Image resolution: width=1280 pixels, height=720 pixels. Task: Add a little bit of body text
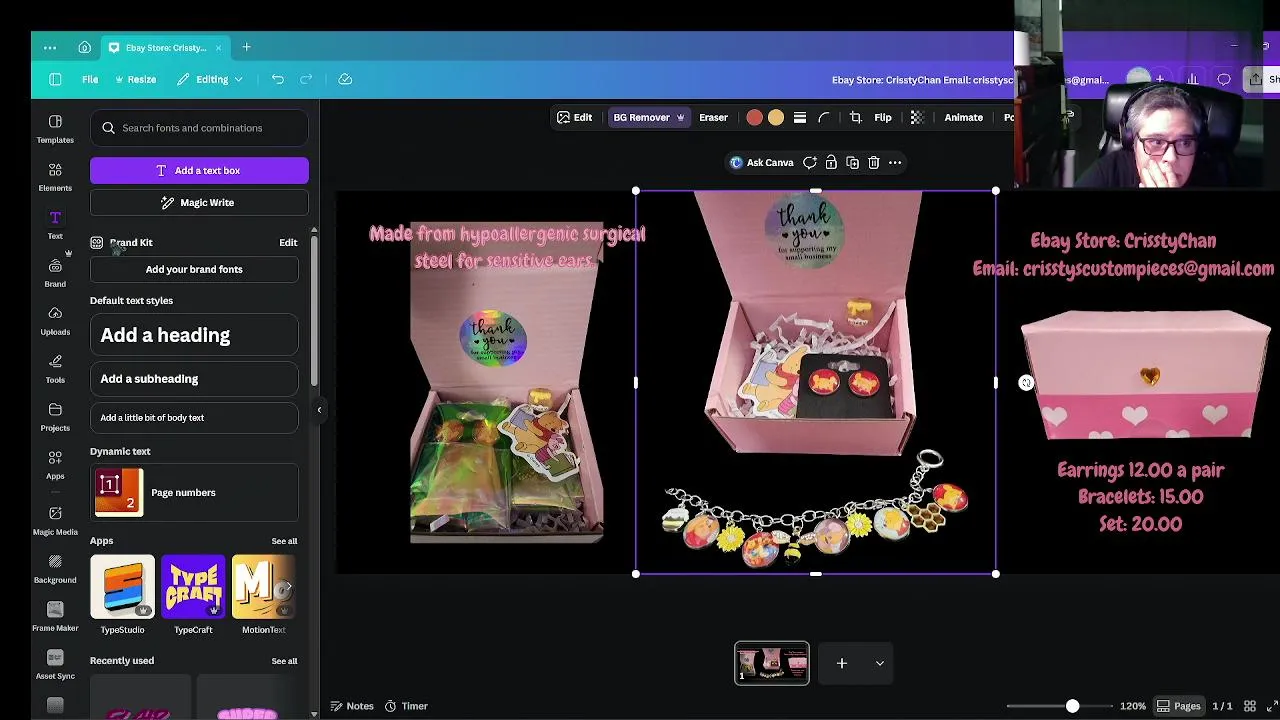tap(194, 418)
